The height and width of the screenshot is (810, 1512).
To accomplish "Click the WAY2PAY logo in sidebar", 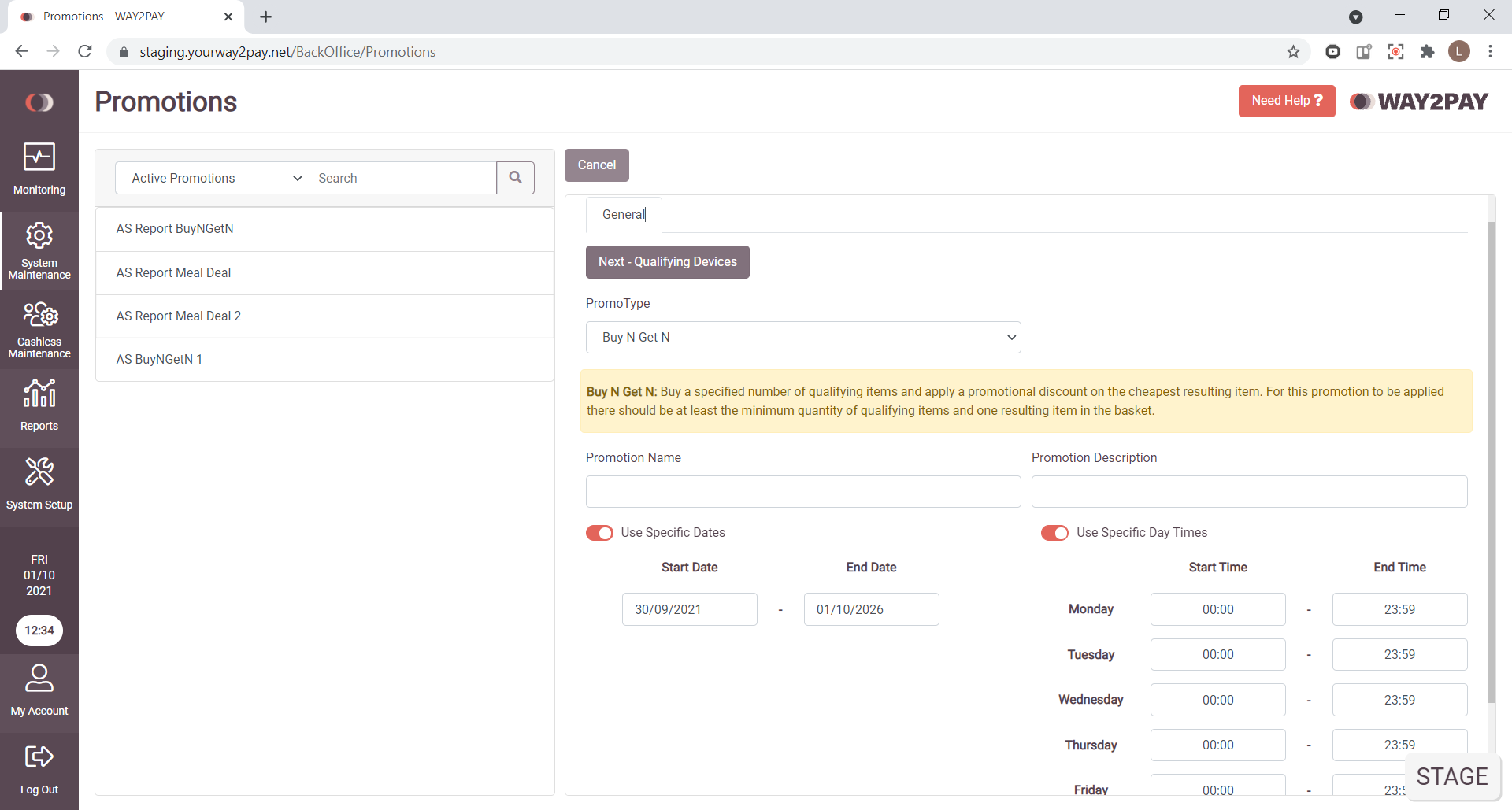I will coord(39,102).
